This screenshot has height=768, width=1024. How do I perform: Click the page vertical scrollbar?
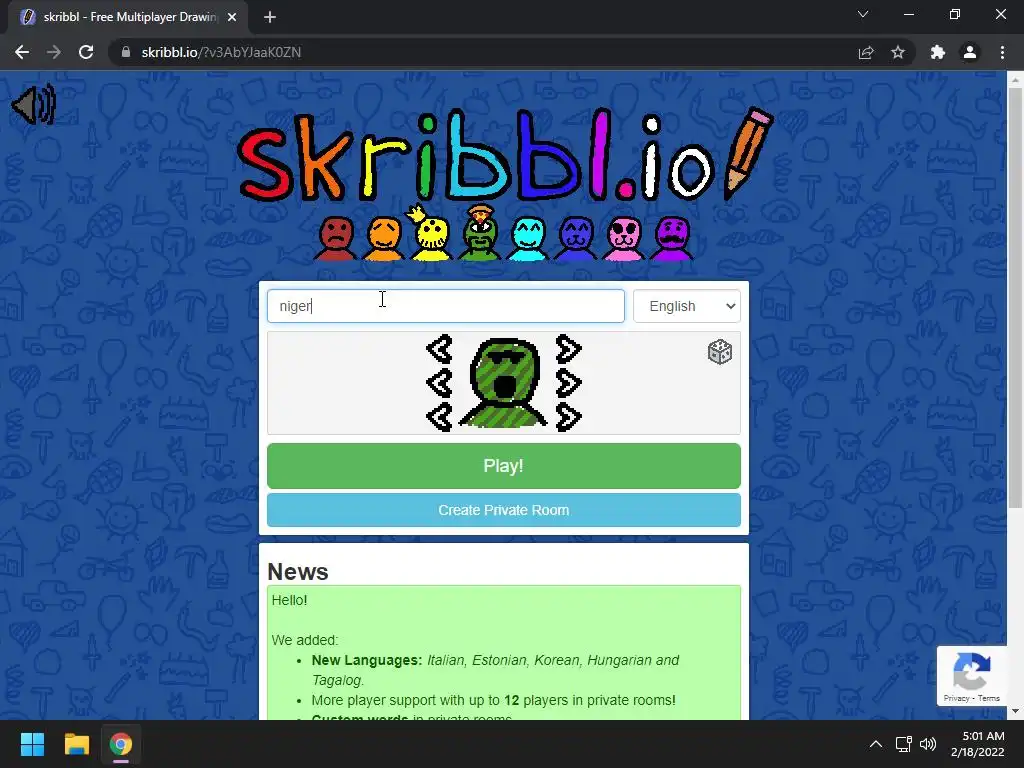point(1015,297)
